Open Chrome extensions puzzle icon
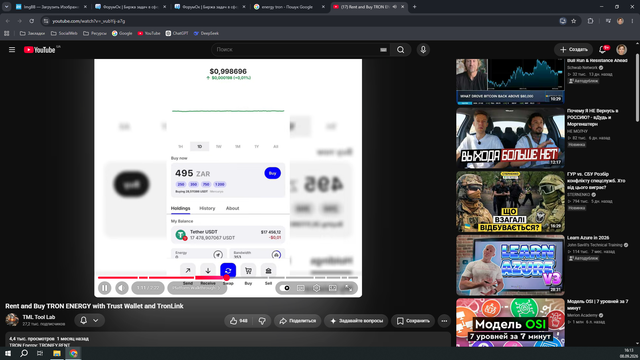Image resolution: width=640 pixels, height=360 pixels. (591, 21)
